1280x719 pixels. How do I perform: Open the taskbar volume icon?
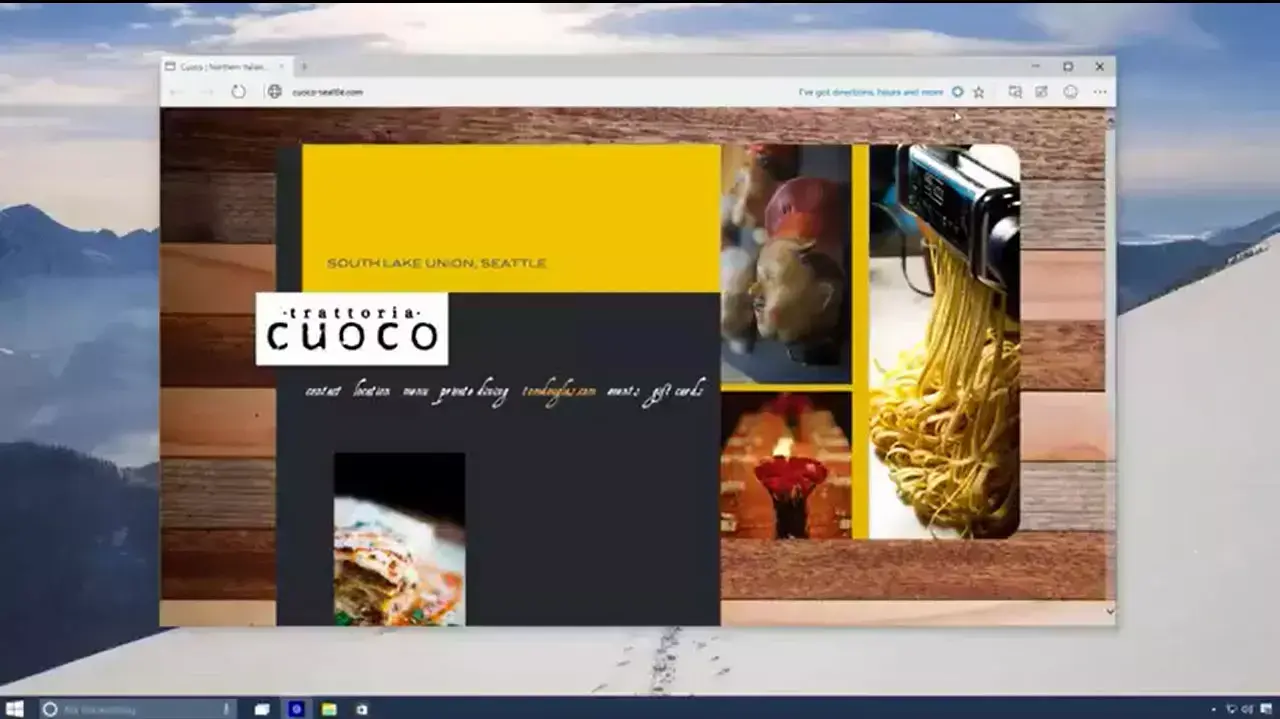1246,709
